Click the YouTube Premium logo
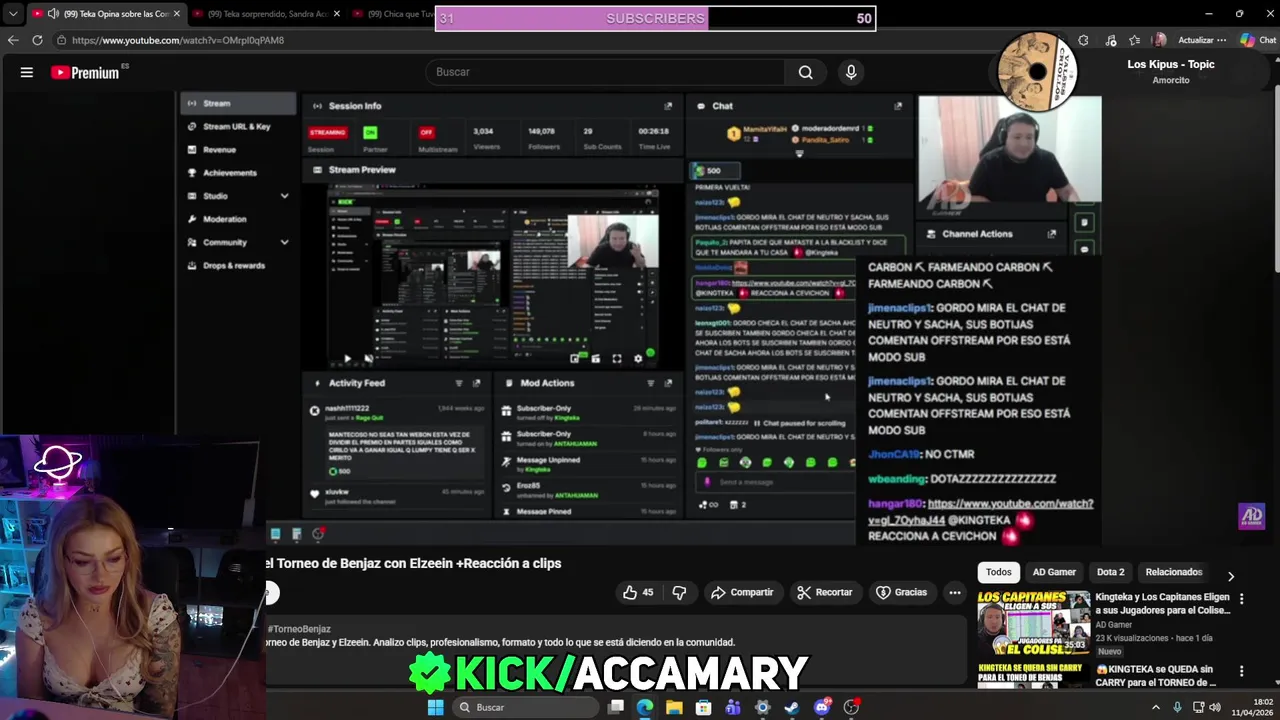 click(x=89, y=72)
